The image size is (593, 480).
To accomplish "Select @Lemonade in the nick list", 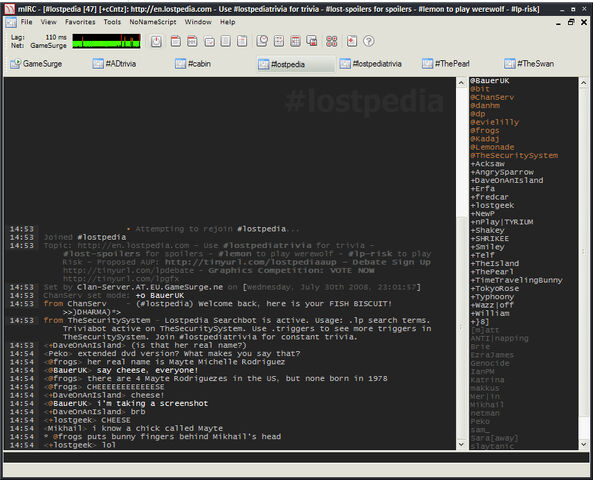I will [x=492, y=147].
